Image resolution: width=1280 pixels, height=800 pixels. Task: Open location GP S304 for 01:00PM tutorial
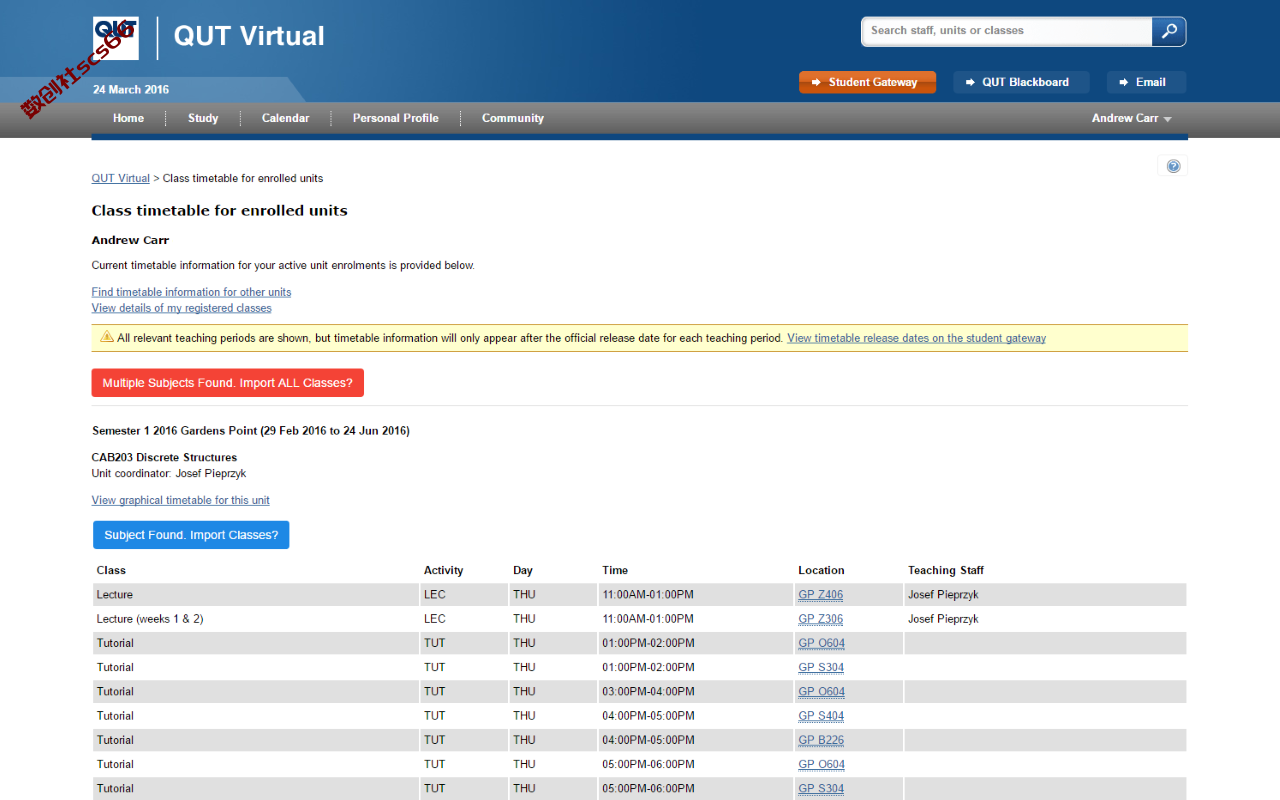(x=821, y=667)
